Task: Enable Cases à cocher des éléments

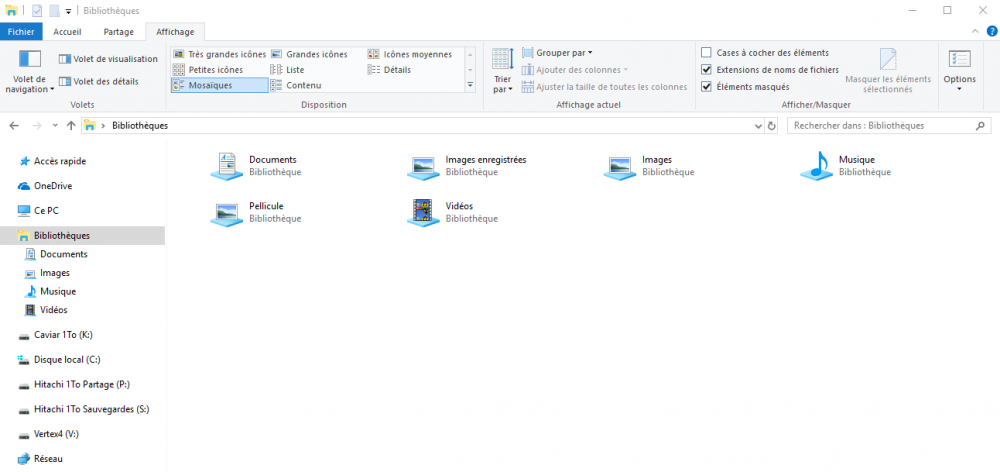Action: pyautogui.click(x=707, y=53)
